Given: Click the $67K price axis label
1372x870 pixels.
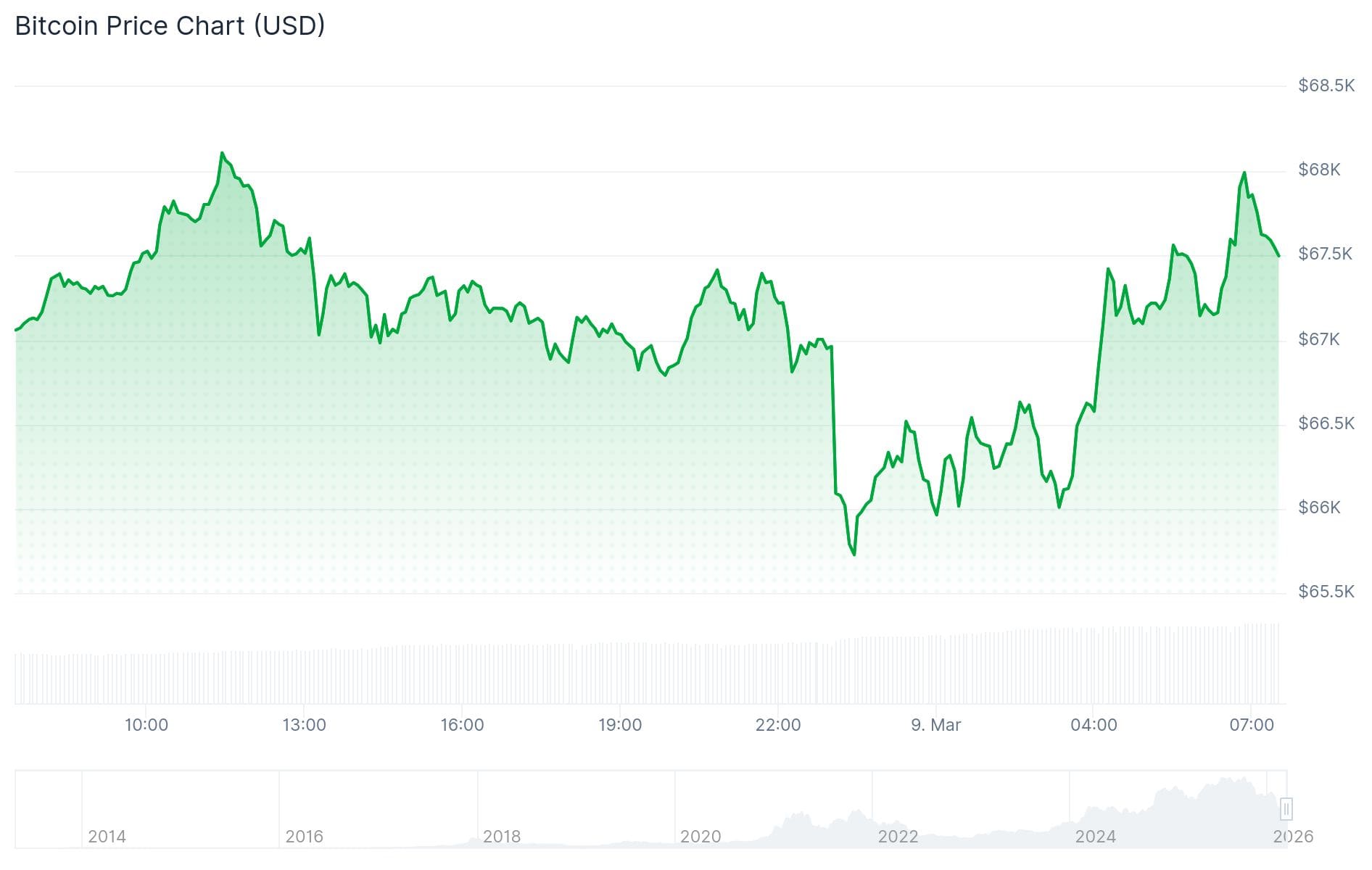Looking at the screenshot, I should coord(1319,339).
